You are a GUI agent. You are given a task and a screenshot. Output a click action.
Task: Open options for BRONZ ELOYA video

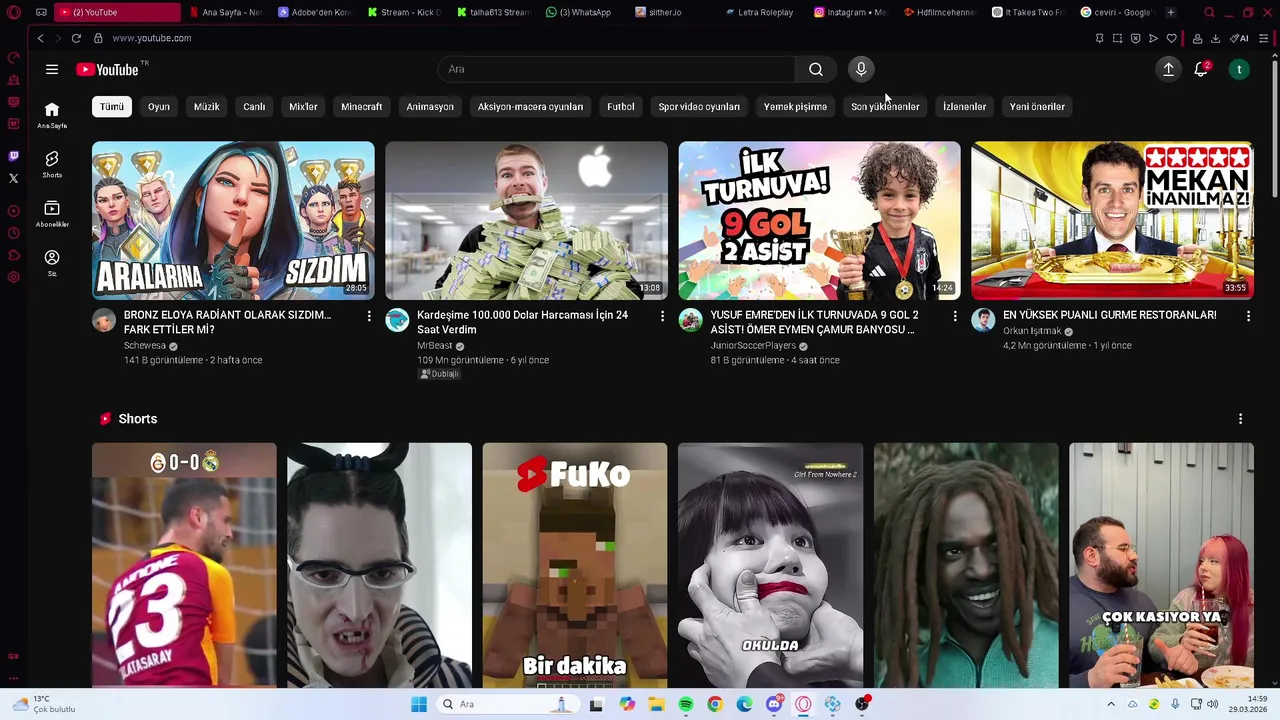point(369,316)
